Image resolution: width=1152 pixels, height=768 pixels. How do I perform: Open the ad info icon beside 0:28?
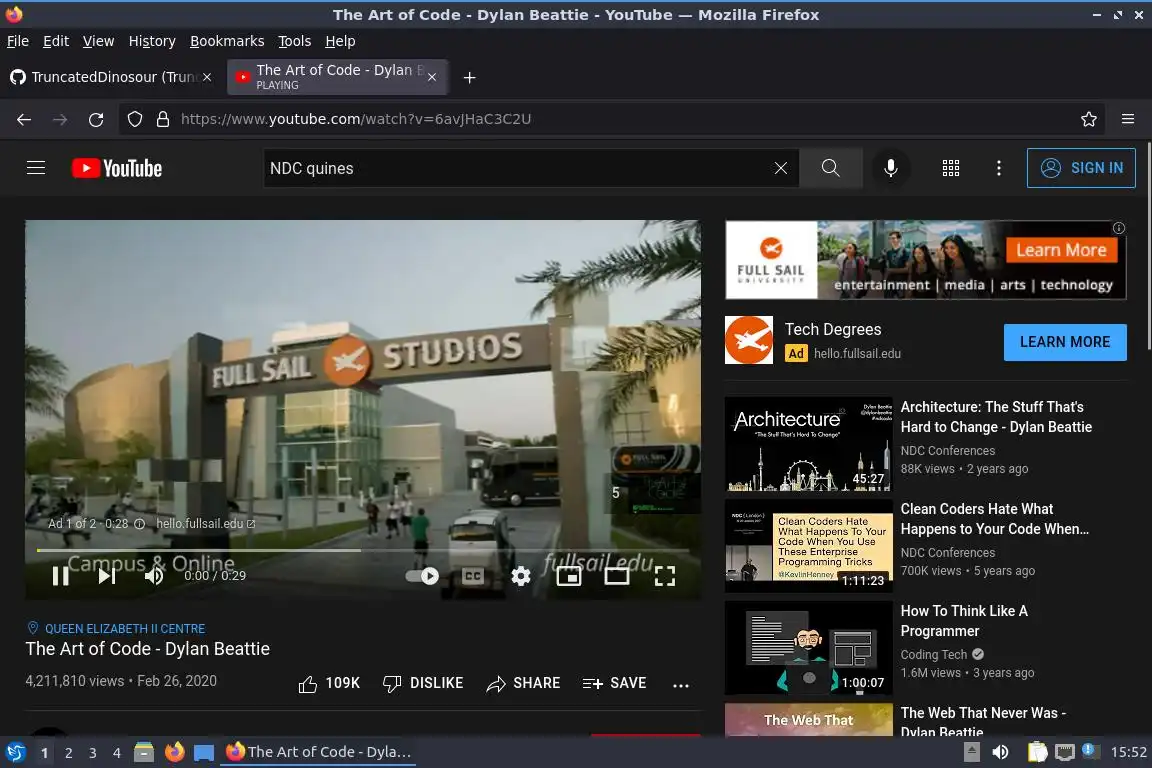(140, 524)
